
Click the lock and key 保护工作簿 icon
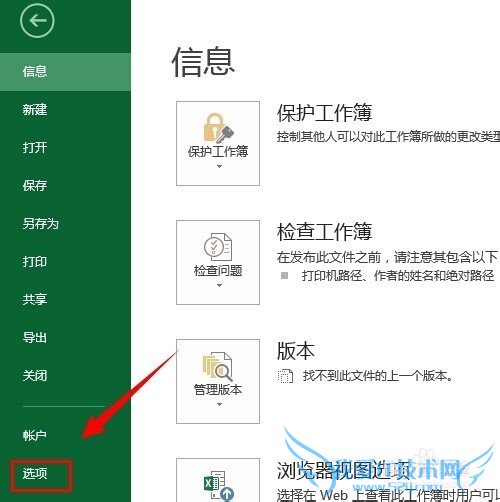click(218, 128)
